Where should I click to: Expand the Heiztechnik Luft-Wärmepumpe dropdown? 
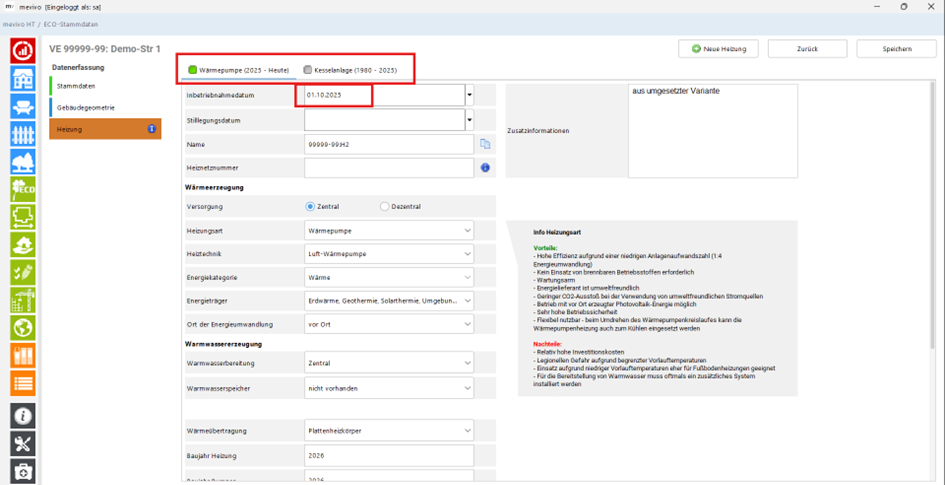point(389,254)
